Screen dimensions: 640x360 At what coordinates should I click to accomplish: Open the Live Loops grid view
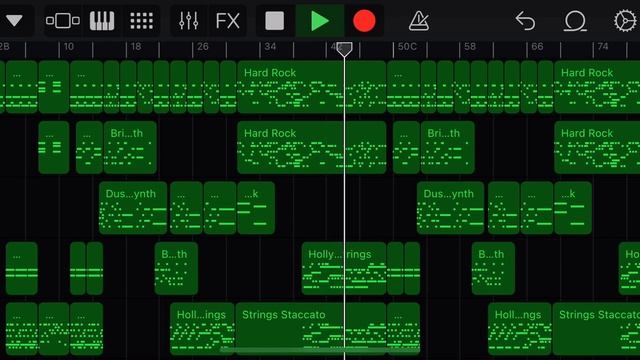coord(141,20)
